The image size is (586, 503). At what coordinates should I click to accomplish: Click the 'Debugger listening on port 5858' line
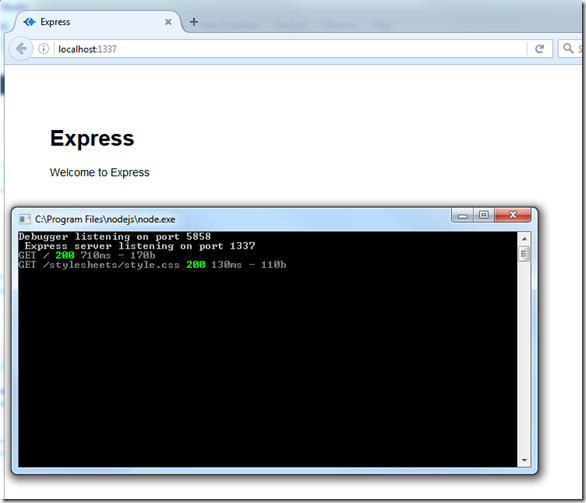pyautogui.click(x=115, y=237)
